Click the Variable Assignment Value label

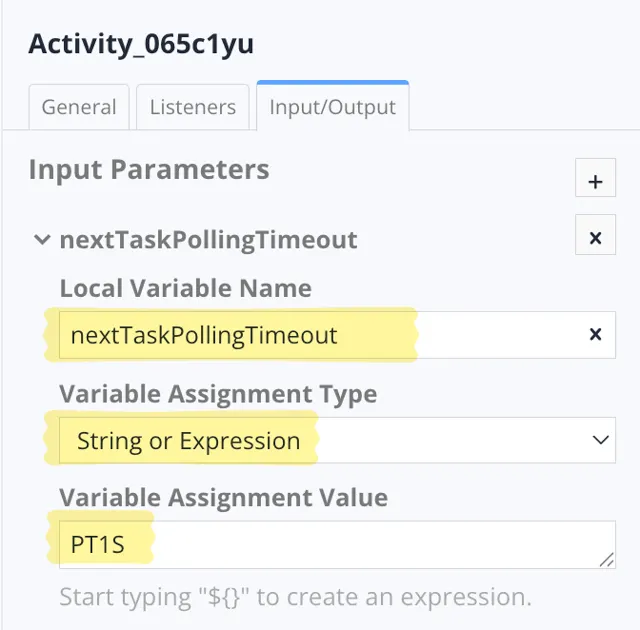point(223,497)
